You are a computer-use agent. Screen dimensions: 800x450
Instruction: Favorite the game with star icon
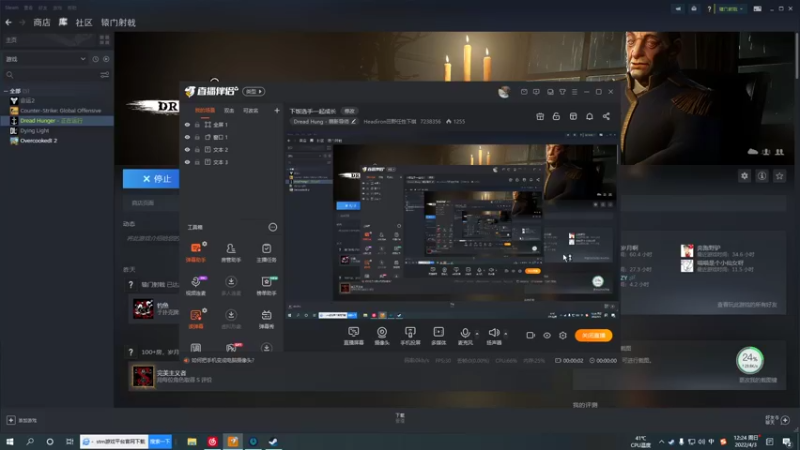pyautogui.click(x=779, y=176)
